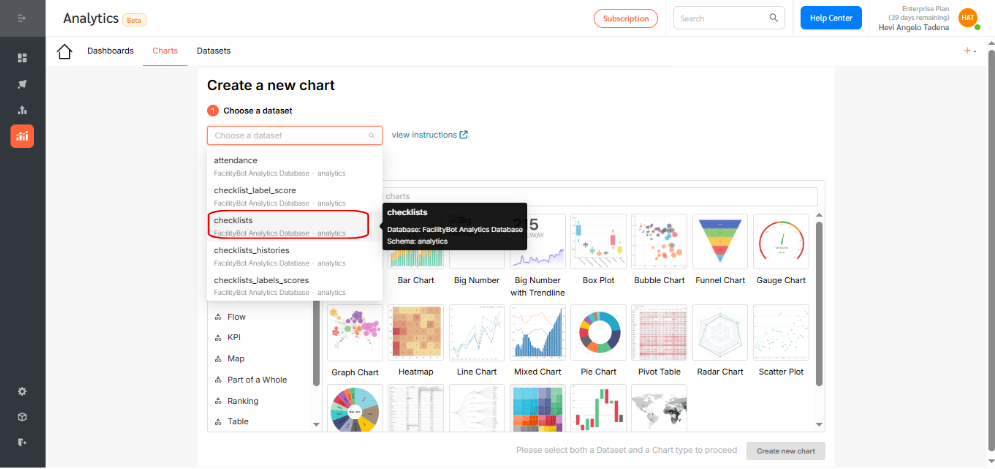Open the Choose a dataset dropdown
The image size is (995, 469).
point(295,136)
